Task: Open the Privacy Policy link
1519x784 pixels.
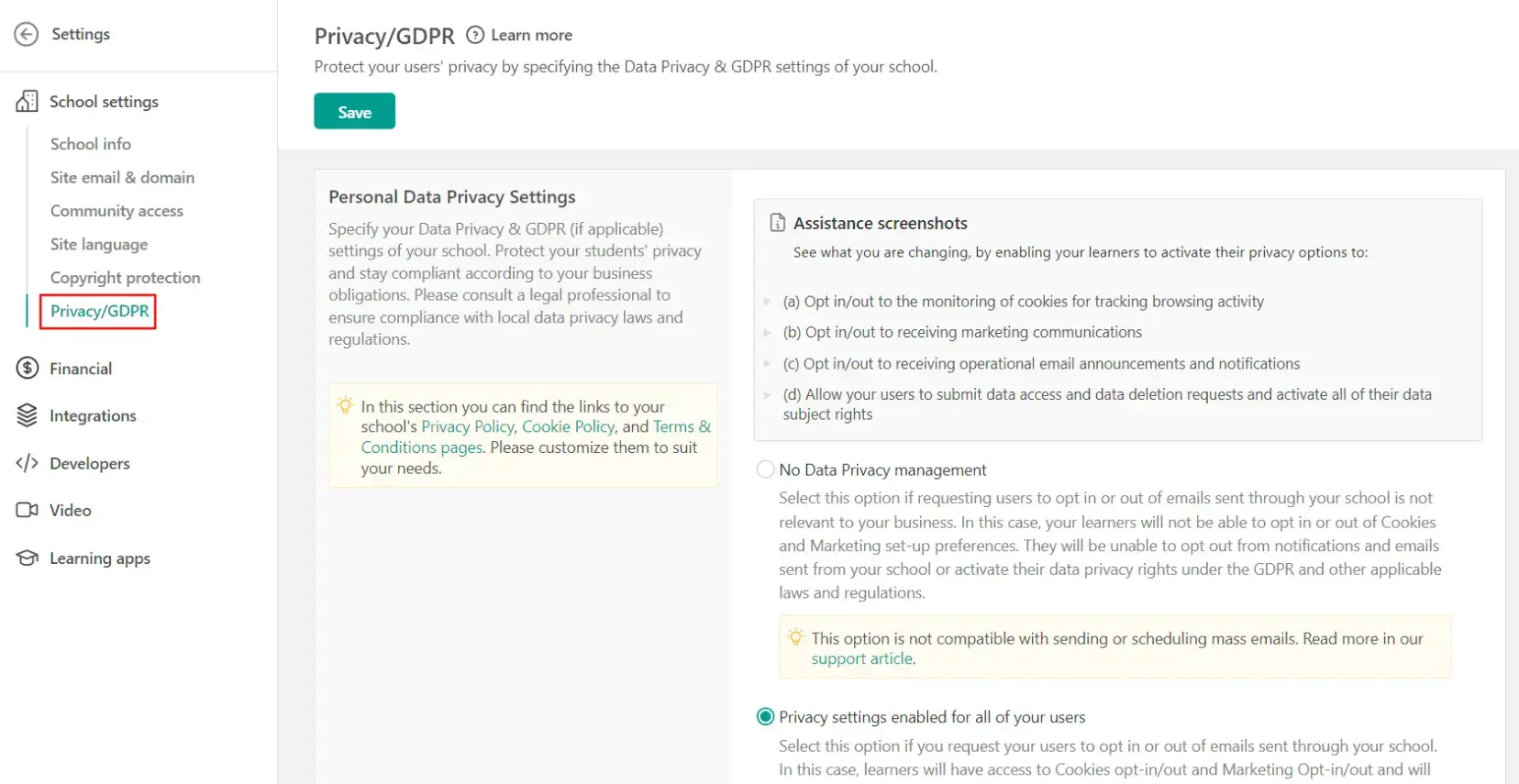Action: point(468,426)
